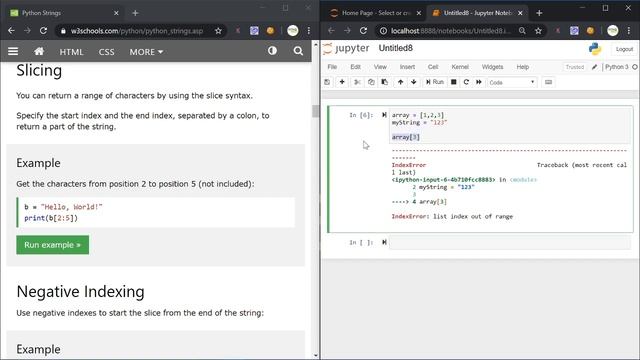The height and width of the screenshot is (360, 640).
Task: Go to the W3Schools home icon
Action: pos(39,51)
